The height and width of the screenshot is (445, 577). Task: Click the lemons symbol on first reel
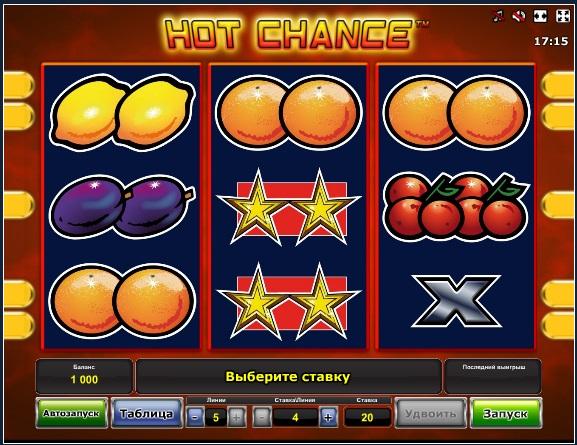click(x=122, y=112)
